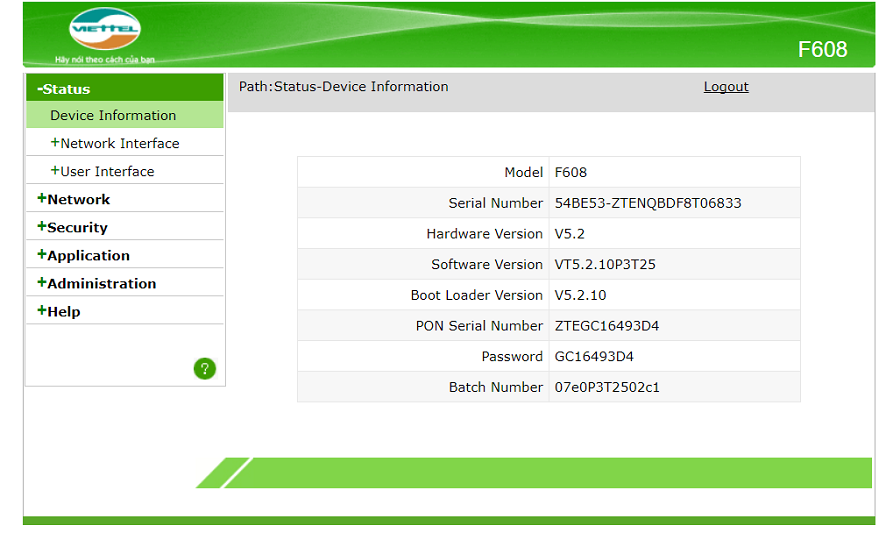
Task: Collapse the Status menu section
Action: click(x=64, y=89)
